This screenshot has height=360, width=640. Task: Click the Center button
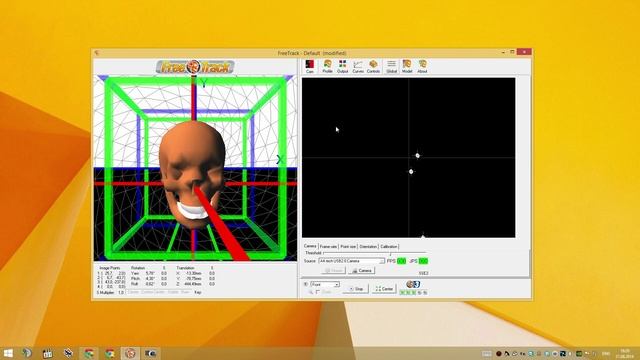(x=384, y=289)
